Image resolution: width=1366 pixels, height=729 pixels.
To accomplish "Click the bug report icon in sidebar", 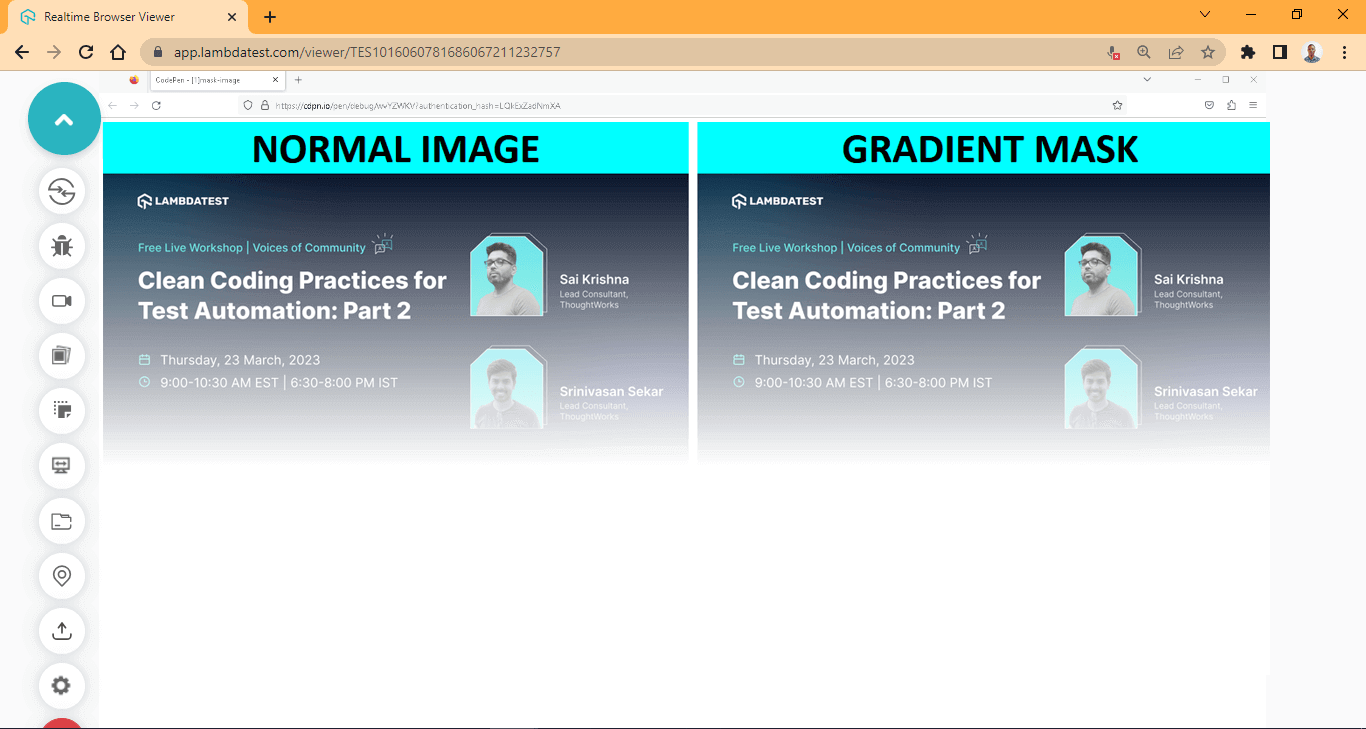I will [x=62, y=245].
